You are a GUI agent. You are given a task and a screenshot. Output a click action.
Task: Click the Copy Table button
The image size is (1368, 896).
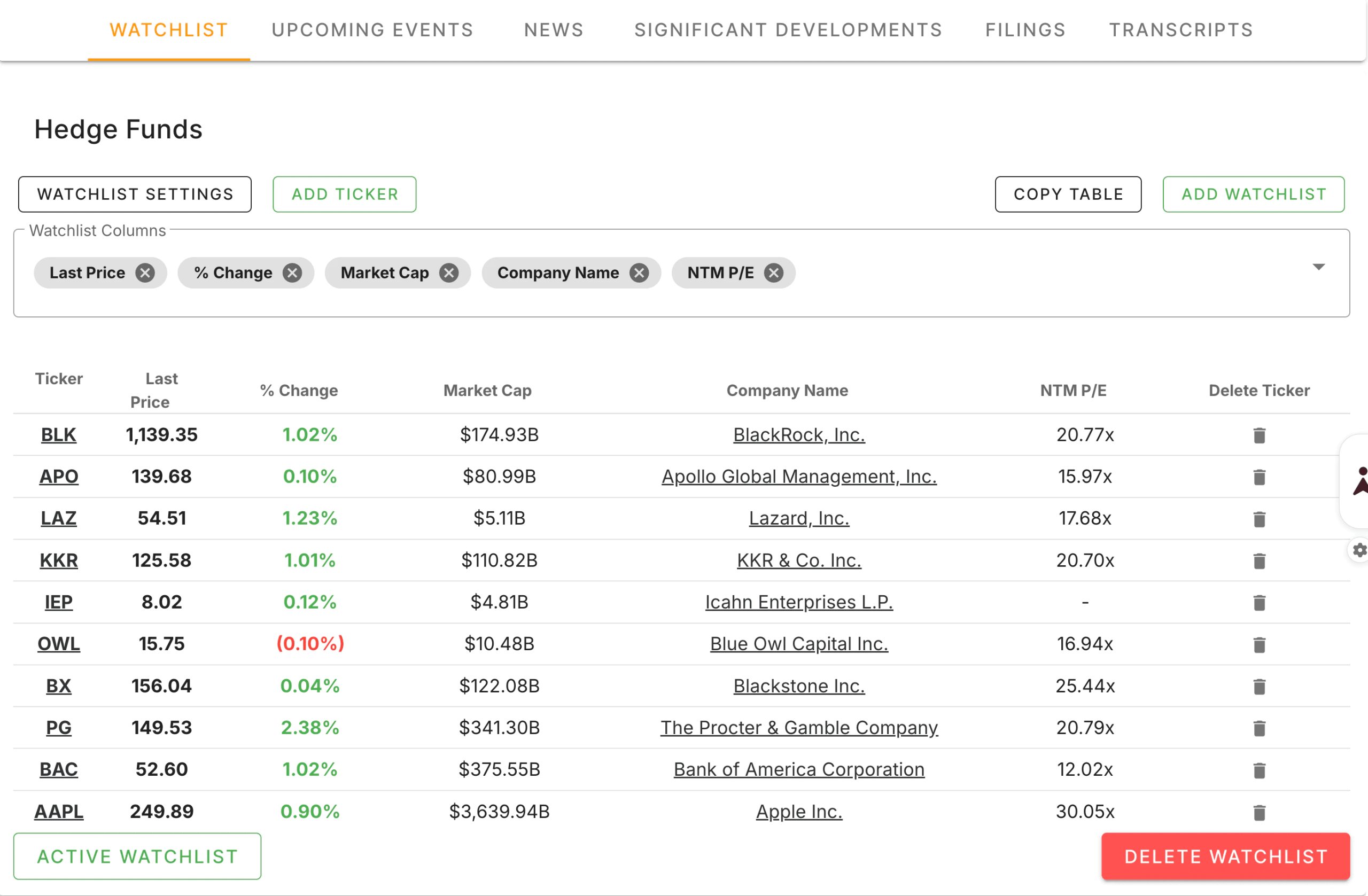[1067, 194]
